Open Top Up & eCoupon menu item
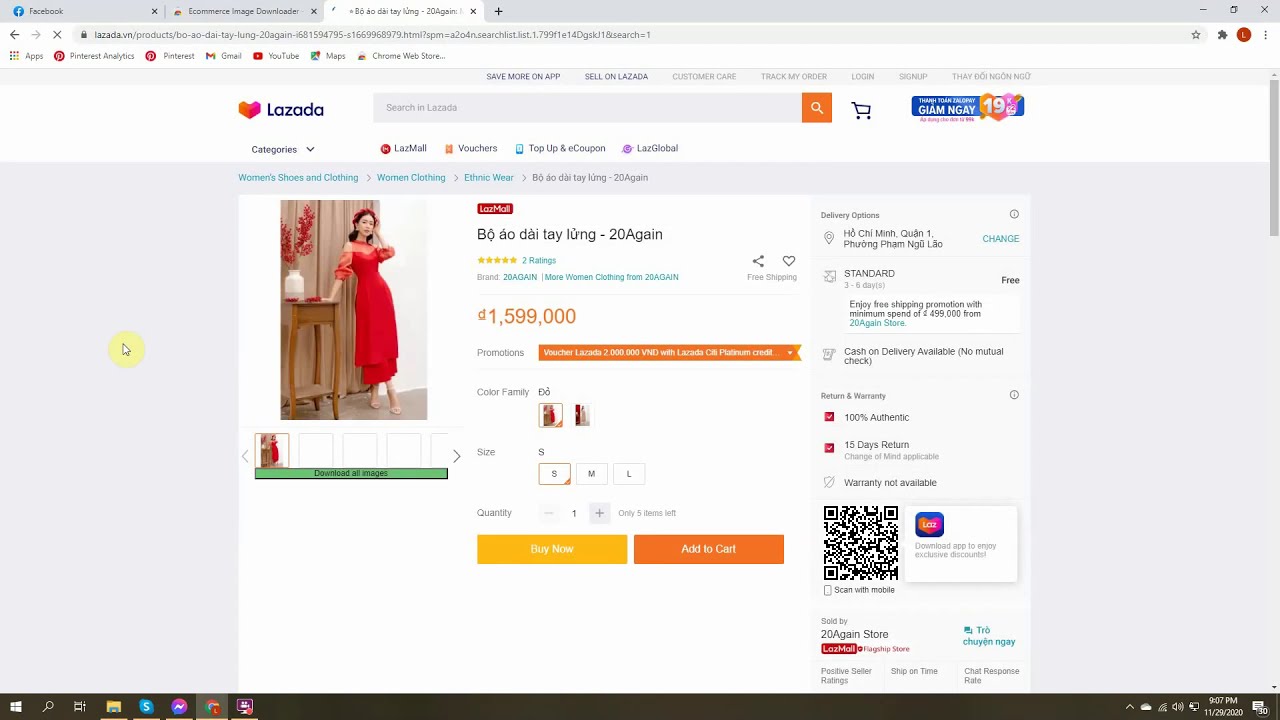Image resolution: width=1280 pixels, height=720 pixels. tap(560, 148)
